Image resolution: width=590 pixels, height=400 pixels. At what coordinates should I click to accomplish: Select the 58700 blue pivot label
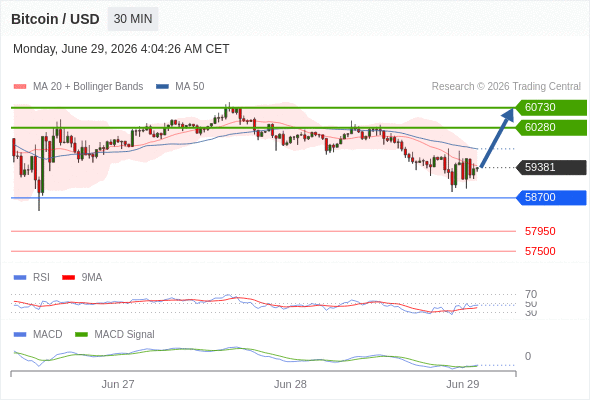pos(551,198)
